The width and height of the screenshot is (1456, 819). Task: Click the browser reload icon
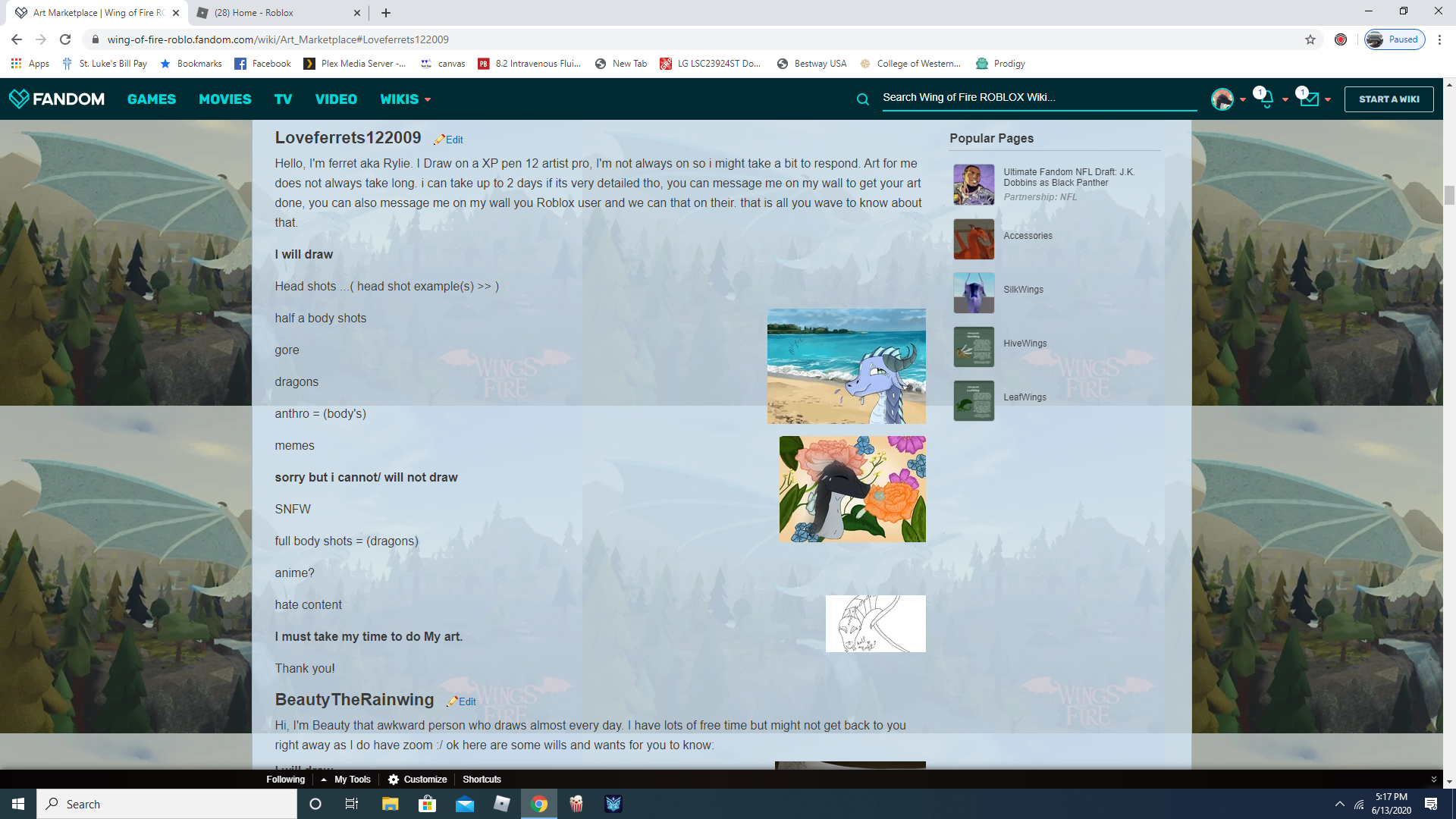tap(65, 39)
